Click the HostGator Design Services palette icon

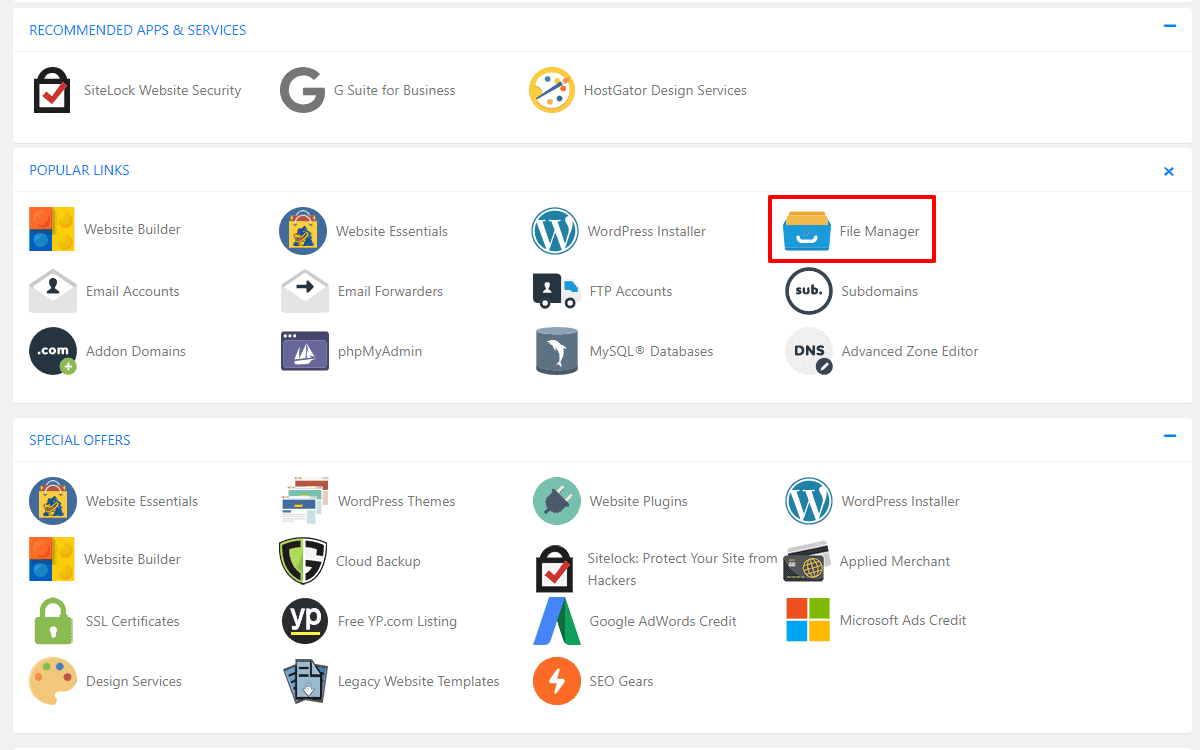coord(552,90)
